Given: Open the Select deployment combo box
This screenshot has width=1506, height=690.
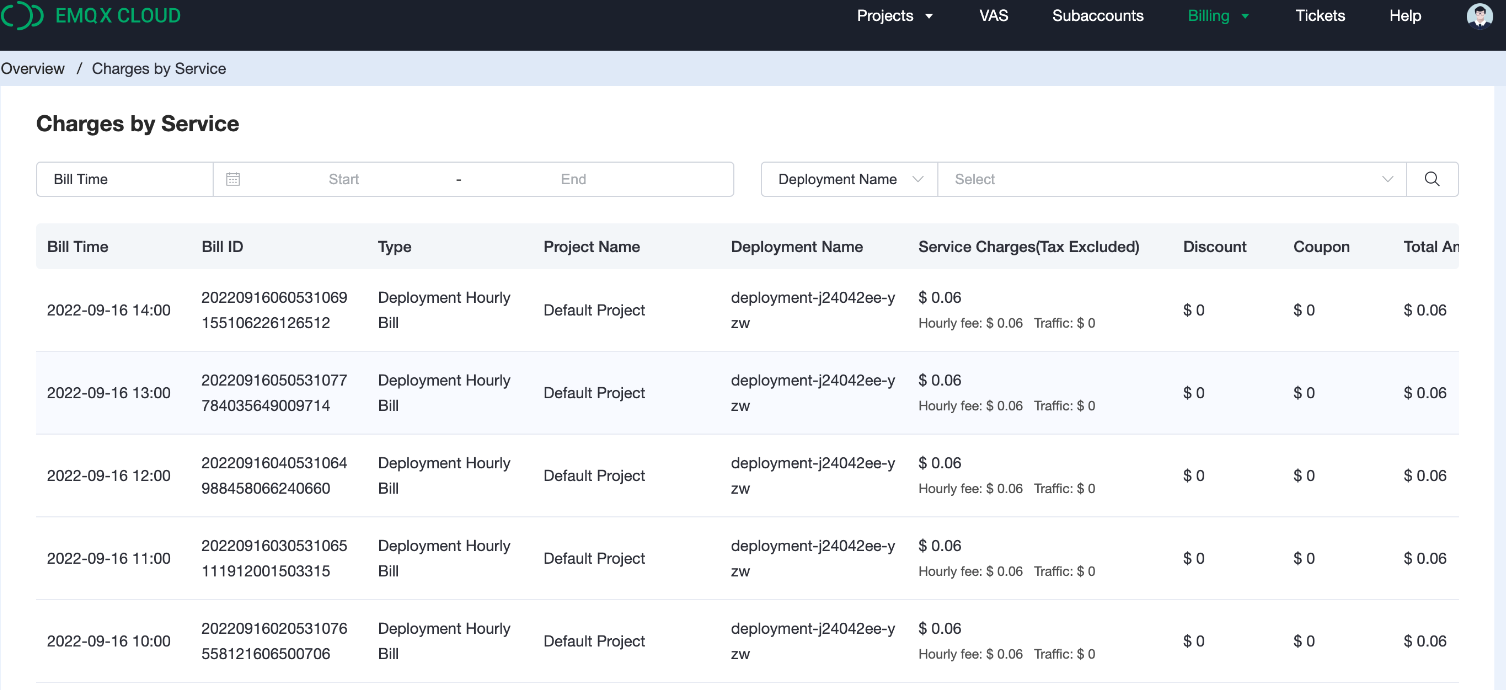Looking at the screenshot, I should point(1171,179).
